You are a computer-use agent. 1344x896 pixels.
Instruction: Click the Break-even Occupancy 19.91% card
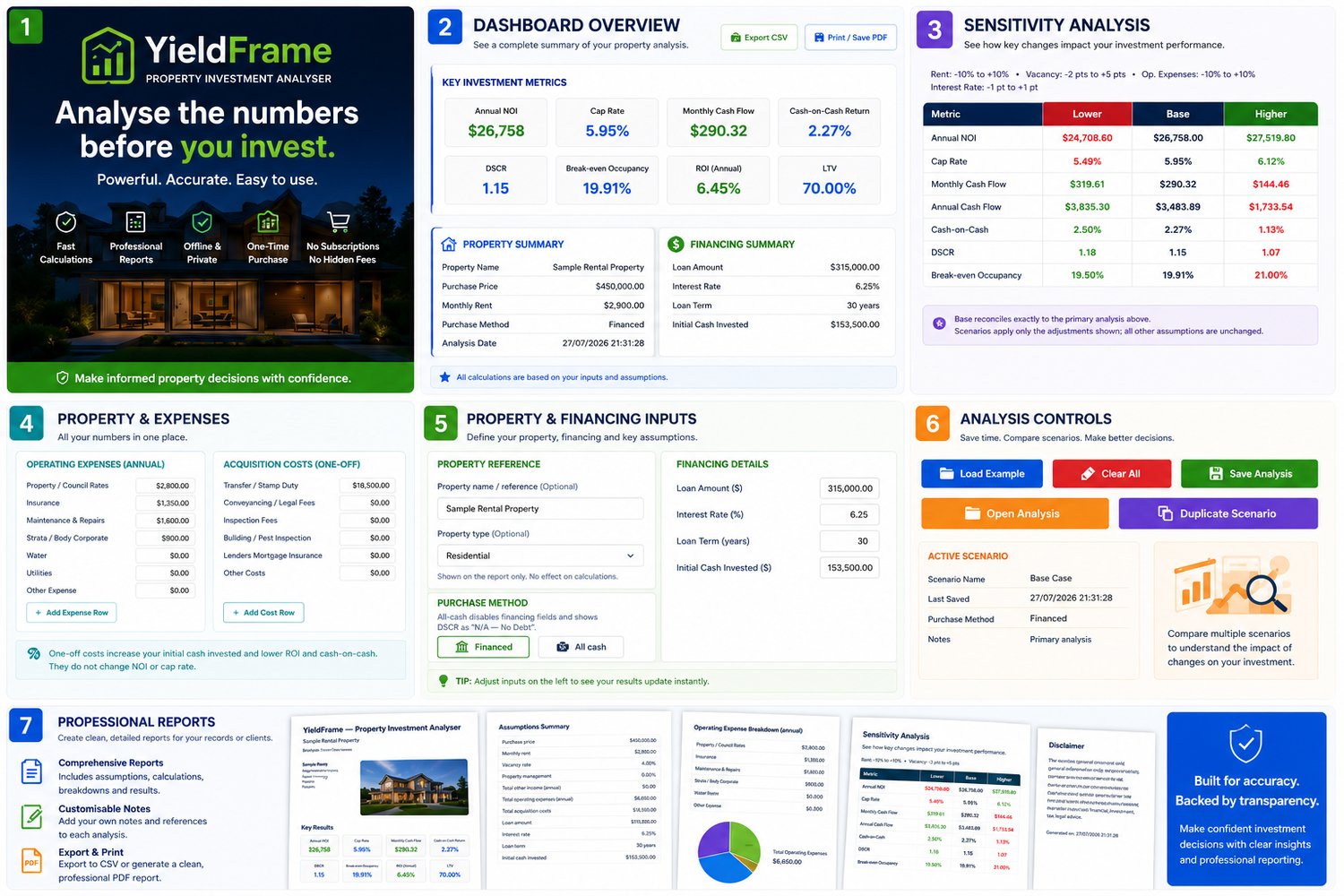[x=607, y=179]
